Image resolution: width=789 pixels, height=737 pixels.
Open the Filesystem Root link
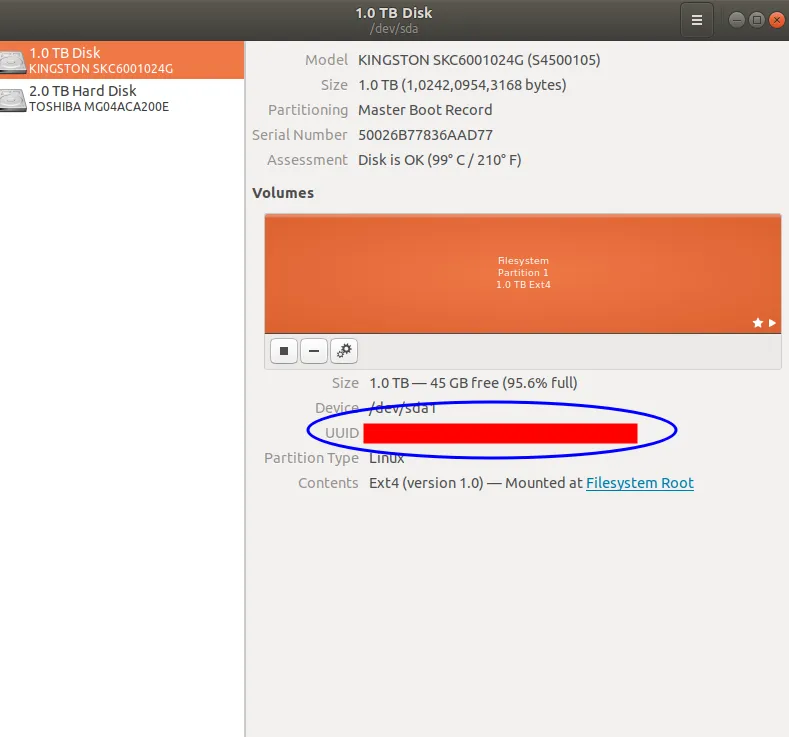(x=639, y=483)
